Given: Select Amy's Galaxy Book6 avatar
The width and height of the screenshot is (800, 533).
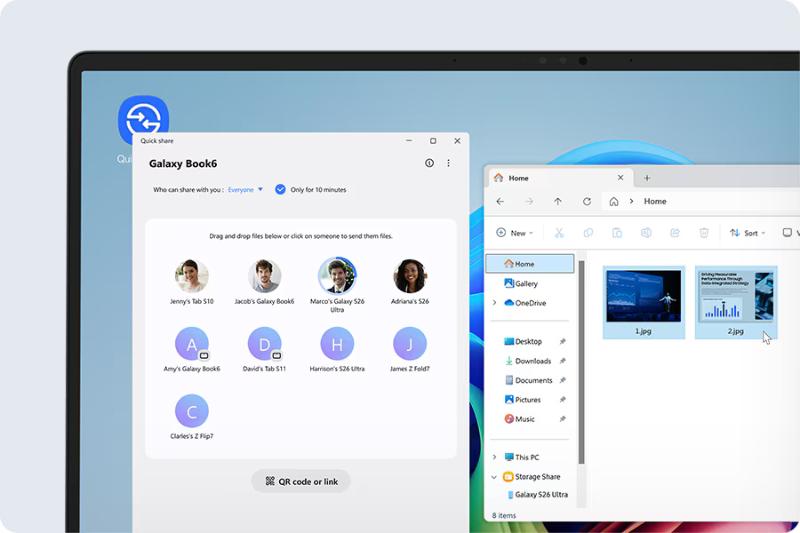Looking at the screenshot, I should [x=192, y=344].
